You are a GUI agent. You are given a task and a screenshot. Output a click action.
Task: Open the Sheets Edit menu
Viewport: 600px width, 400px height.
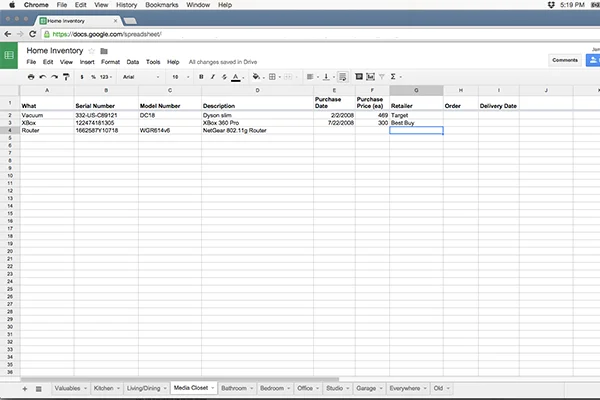tap(48, 62)
